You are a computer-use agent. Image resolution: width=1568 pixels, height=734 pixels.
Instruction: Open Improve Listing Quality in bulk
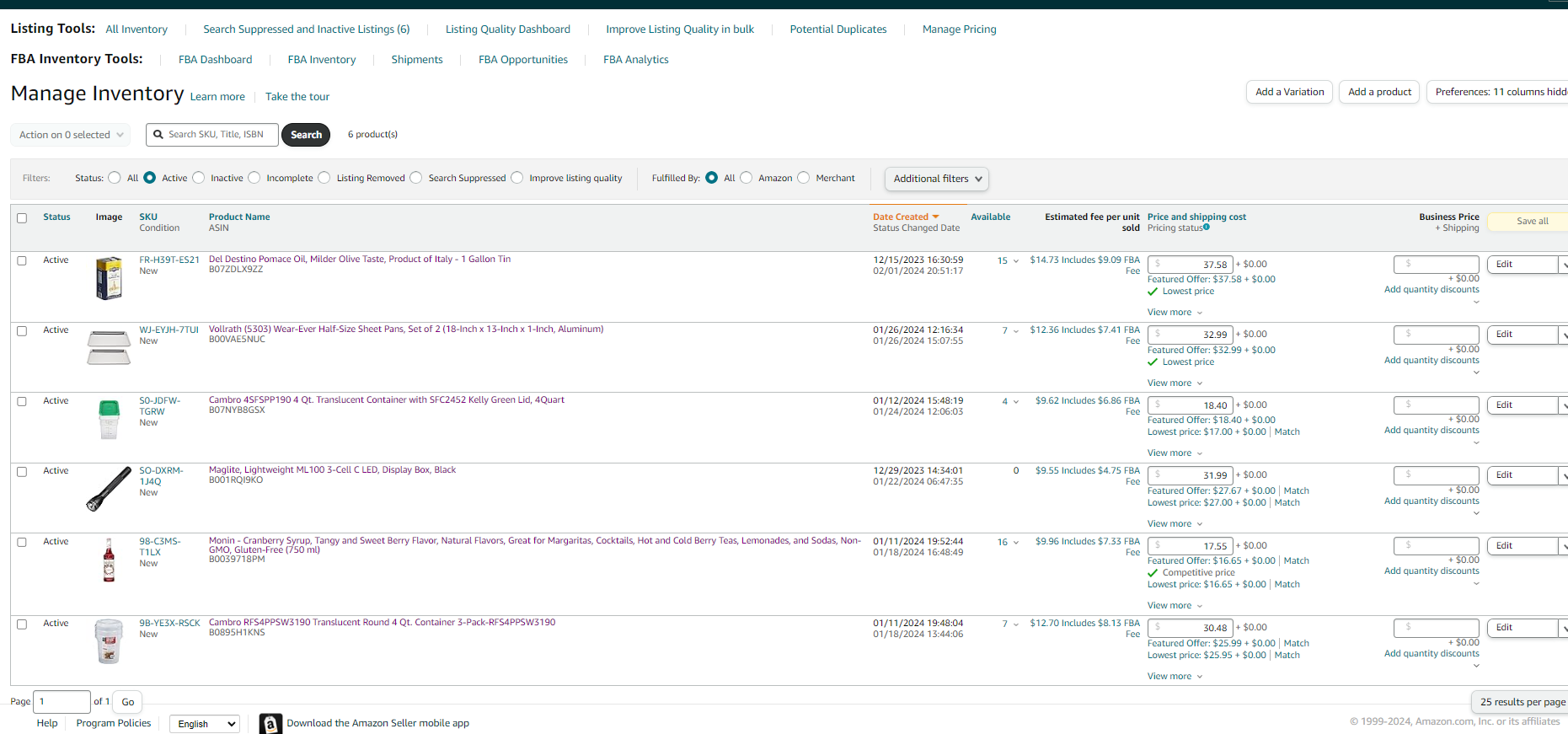coord(680,29)
